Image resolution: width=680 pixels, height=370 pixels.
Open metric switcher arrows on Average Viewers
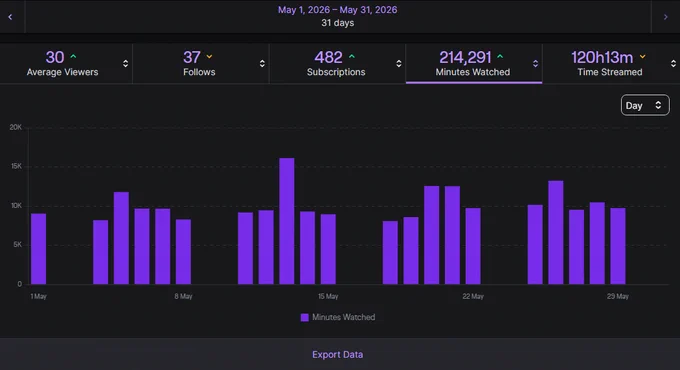pyautogui.click(x=125, y=64)
